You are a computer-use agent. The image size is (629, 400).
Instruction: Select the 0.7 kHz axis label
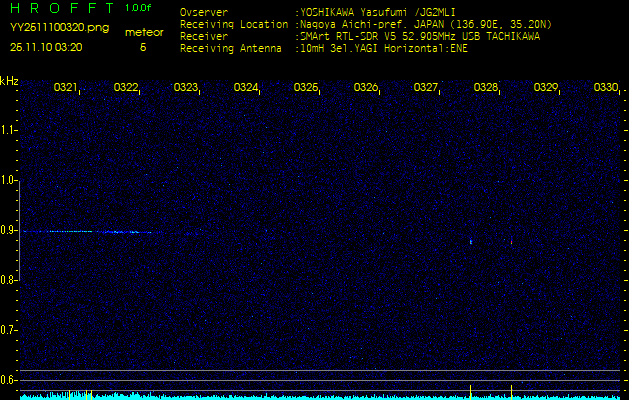coord(8,330)
